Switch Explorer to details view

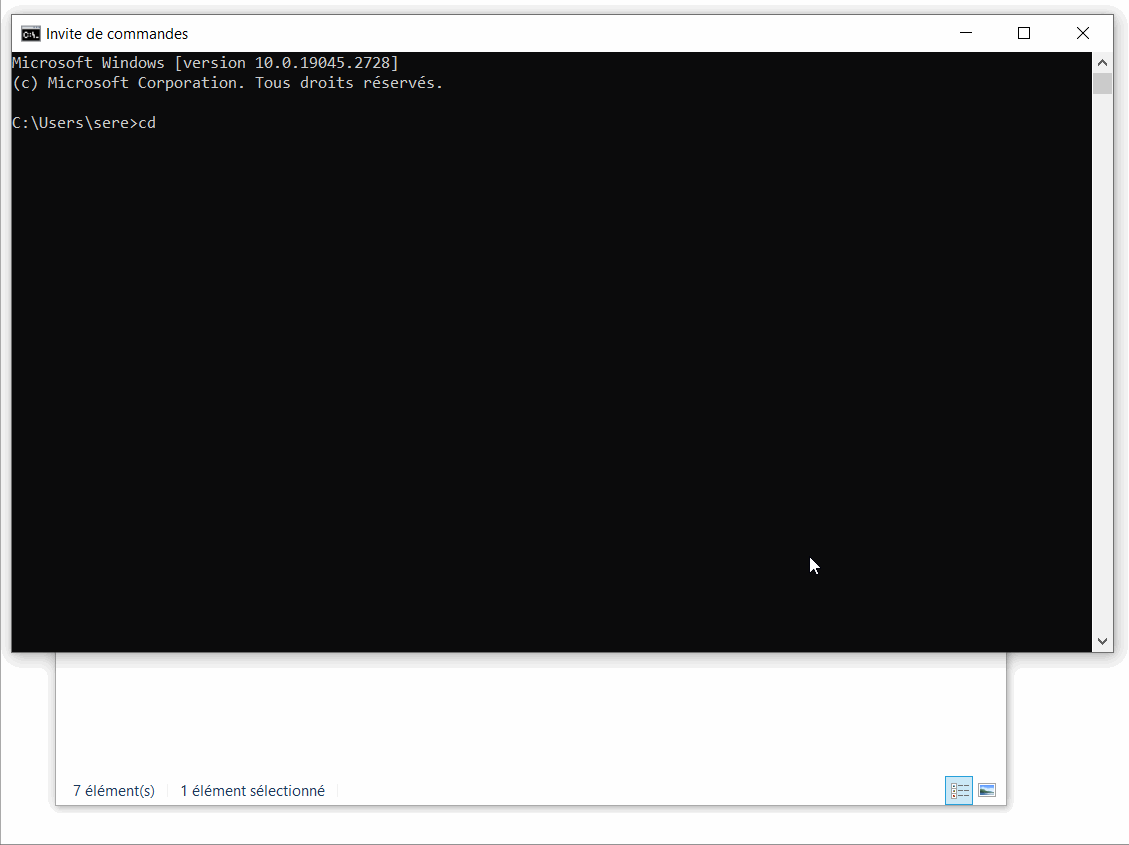(x=959, y=791)
